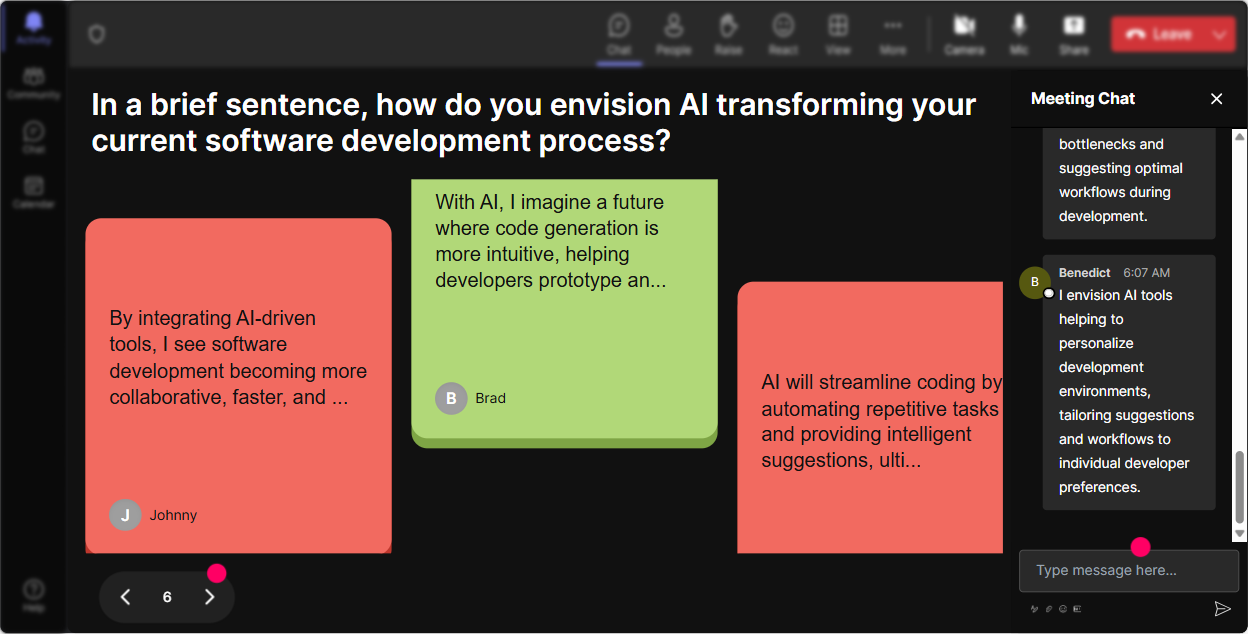Toggle the Mic mute
1248x634 pixels.
coord(1019,34)
